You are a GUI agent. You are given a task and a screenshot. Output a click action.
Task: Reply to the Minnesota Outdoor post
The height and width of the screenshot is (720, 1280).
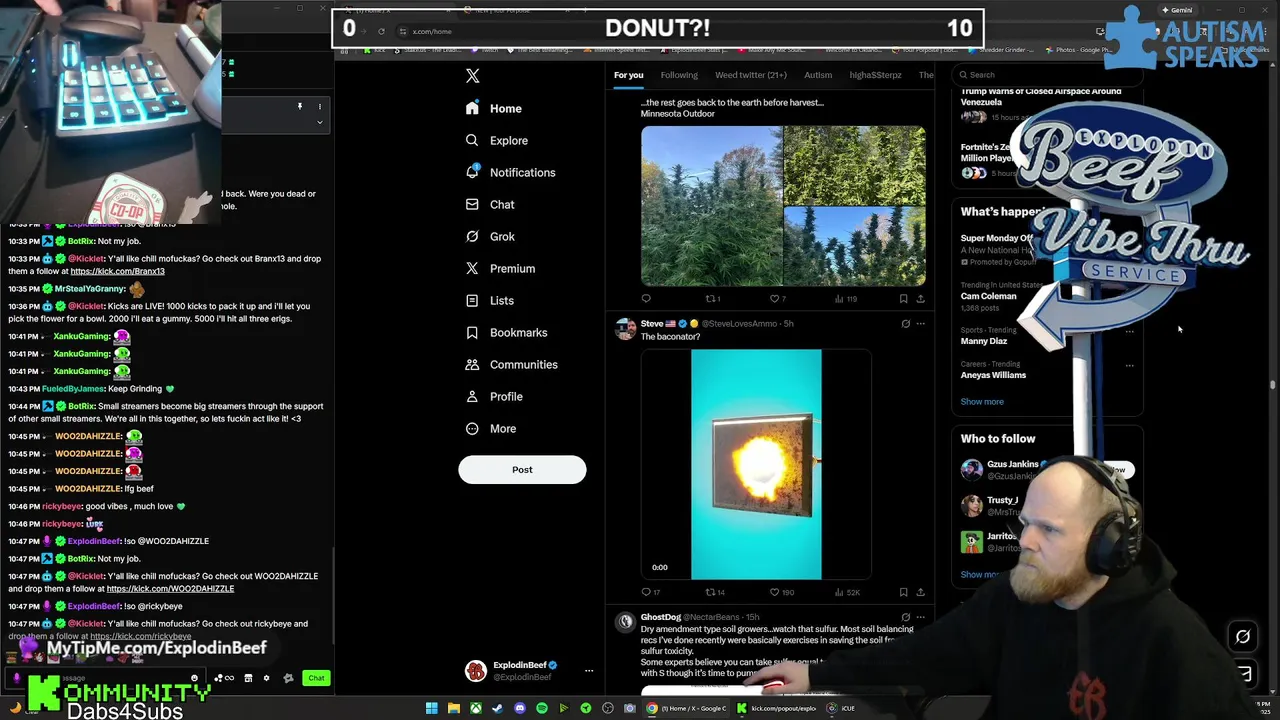tap(646, 298)
